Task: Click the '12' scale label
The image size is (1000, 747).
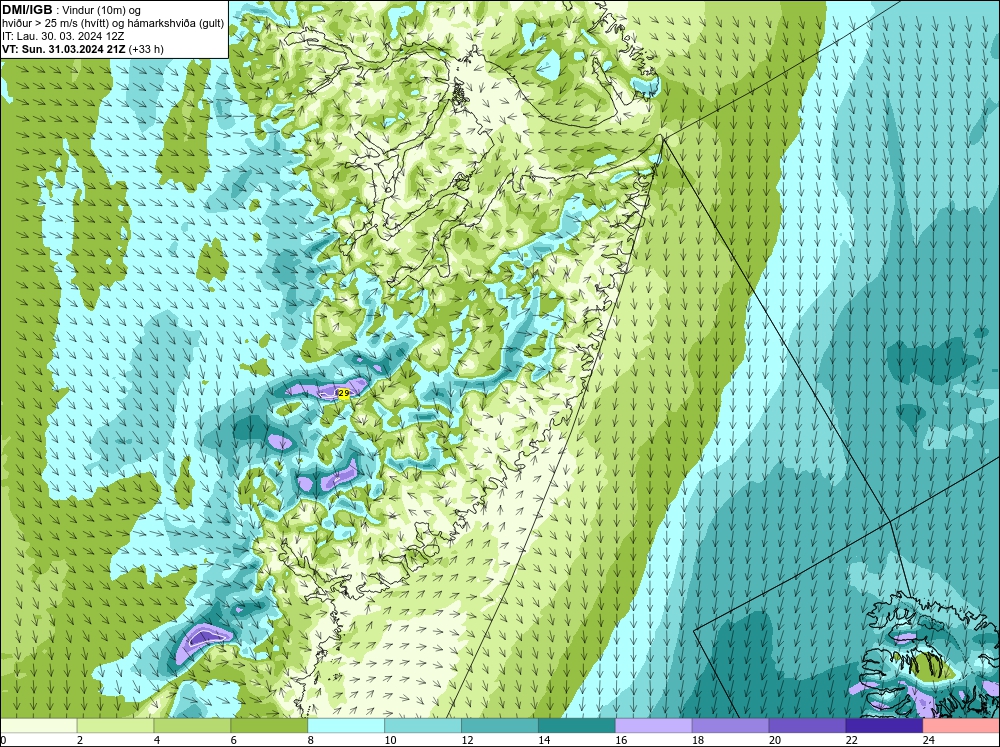Action: (x=467, y=740)
